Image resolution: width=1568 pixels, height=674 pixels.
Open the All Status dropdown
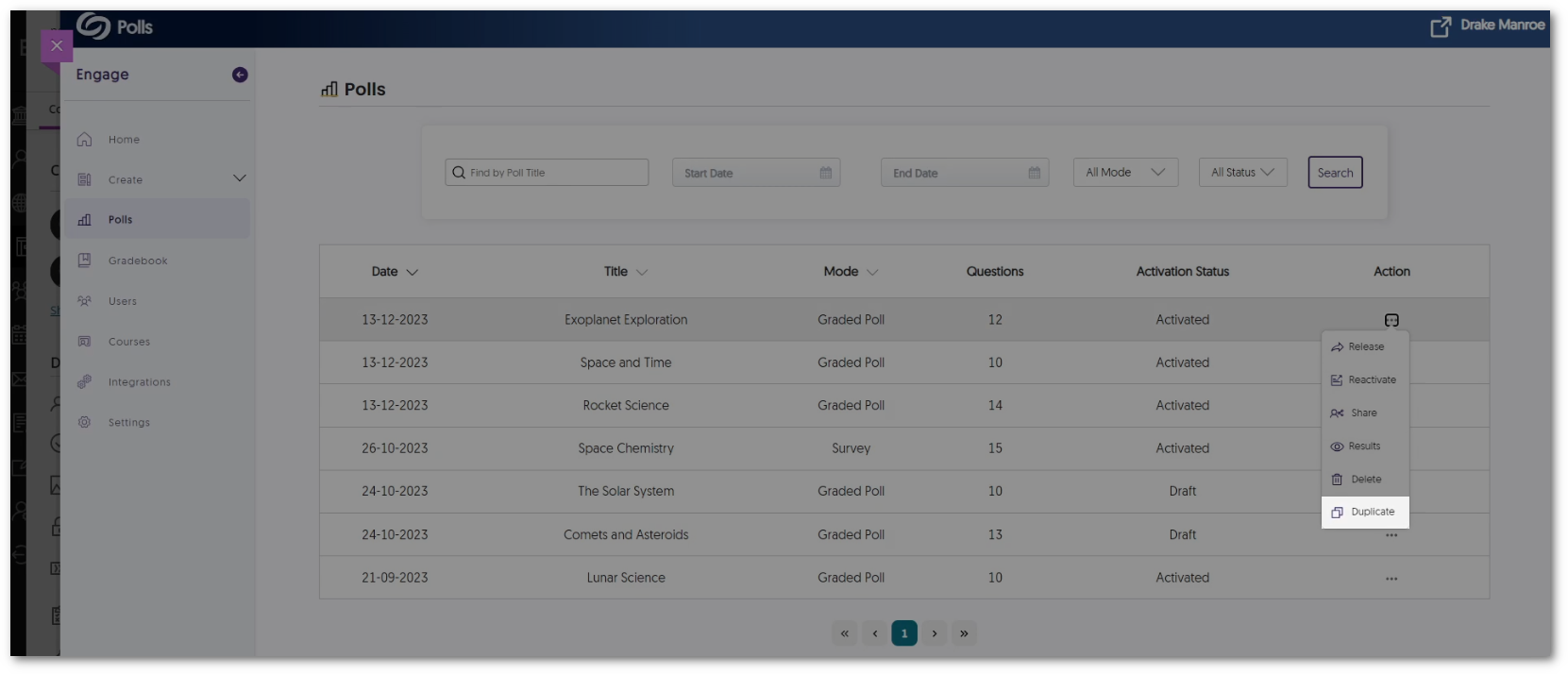1242,173
